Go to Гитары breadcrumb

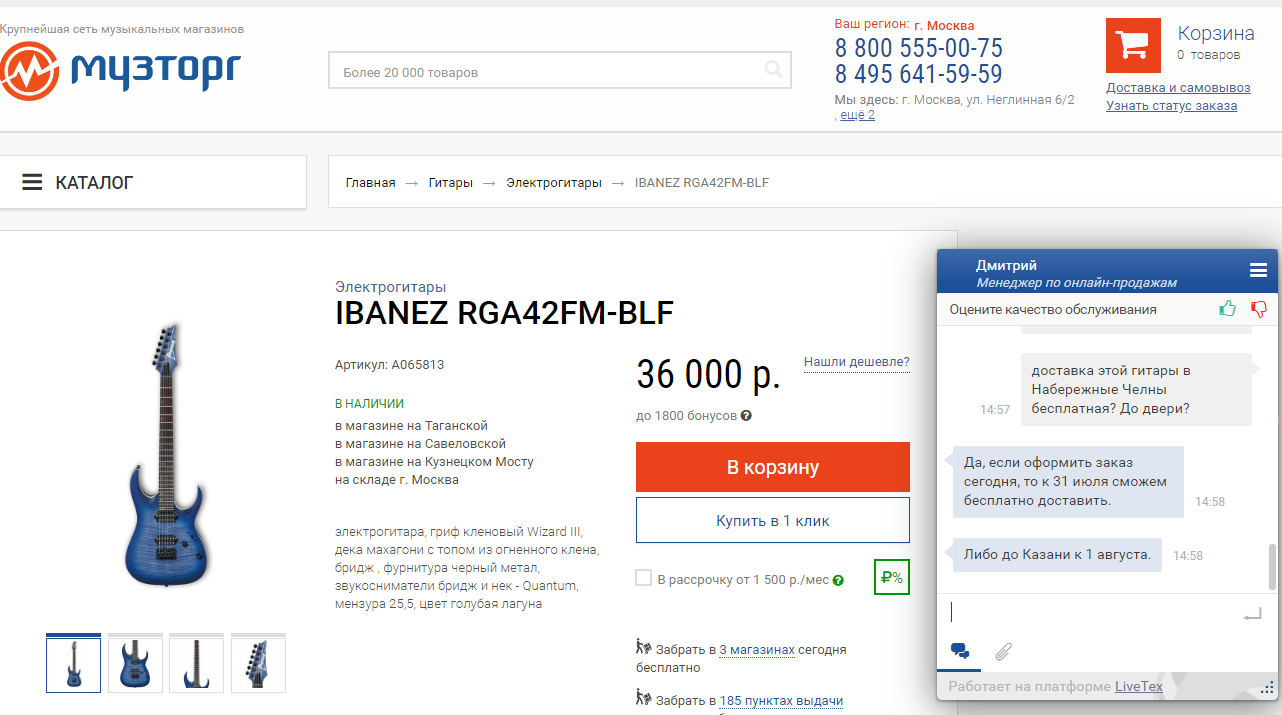coord(451,183)
